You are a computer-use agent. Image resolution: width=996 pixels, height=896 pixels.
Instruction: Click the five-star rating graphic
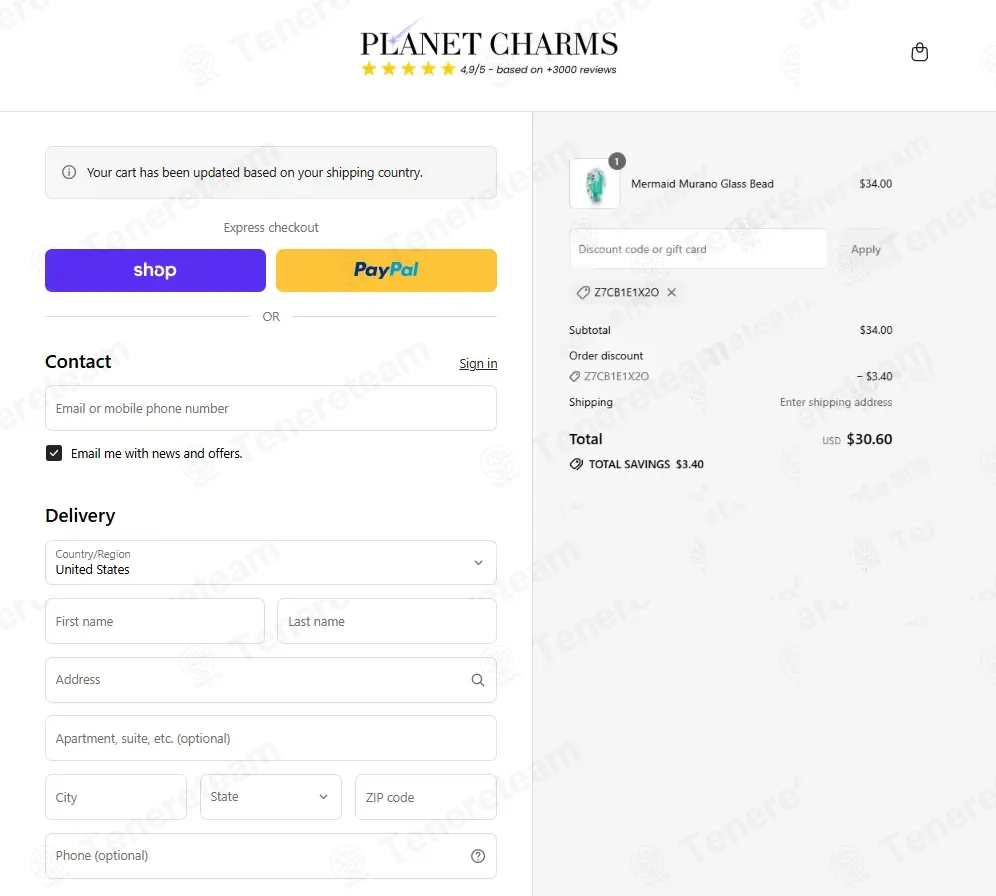point(408,69)
